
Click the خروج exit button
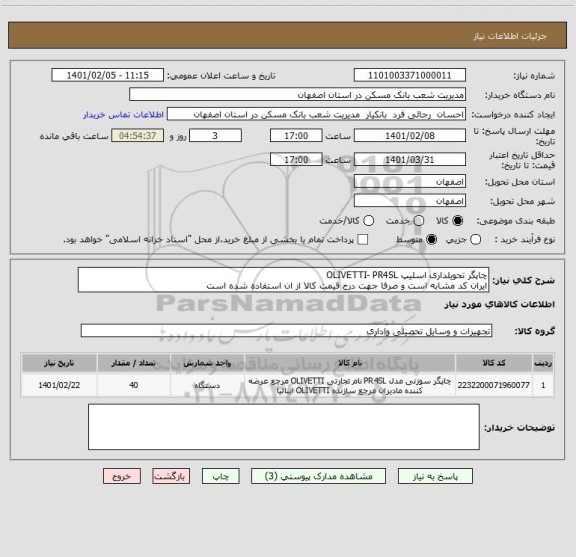[x=122, y=476]
